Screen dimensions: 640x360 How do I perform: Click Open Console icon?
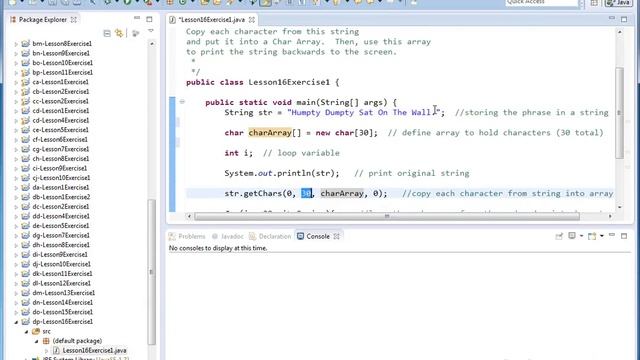[592, 236]
